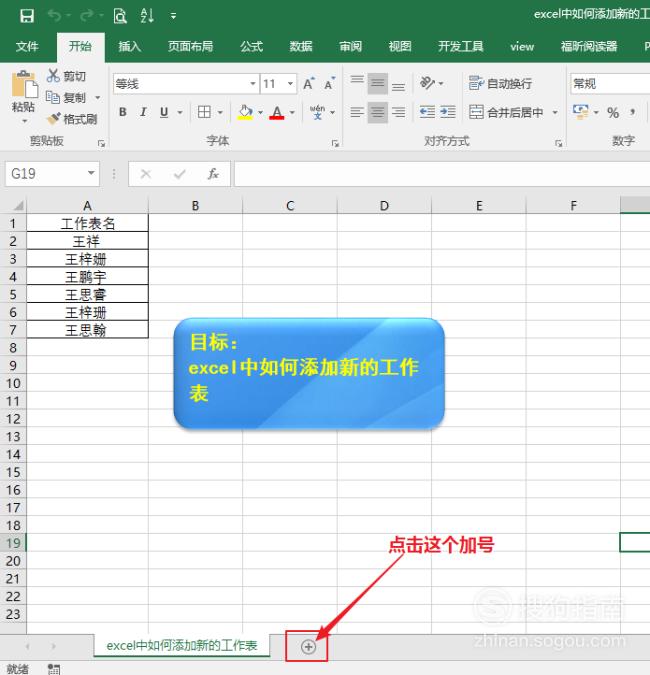
Task: Click the 合并后居中 merge button
Action: 506,112
